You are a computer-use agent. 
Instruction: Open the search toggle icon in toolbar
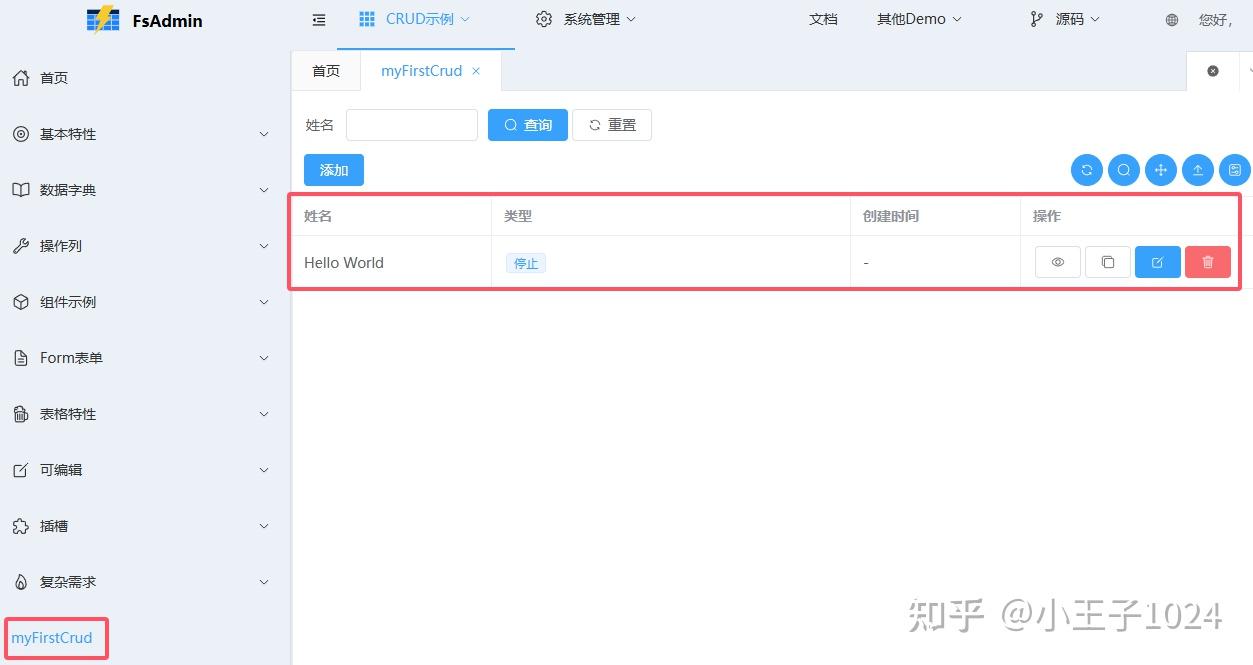(x=1124, y=170)
